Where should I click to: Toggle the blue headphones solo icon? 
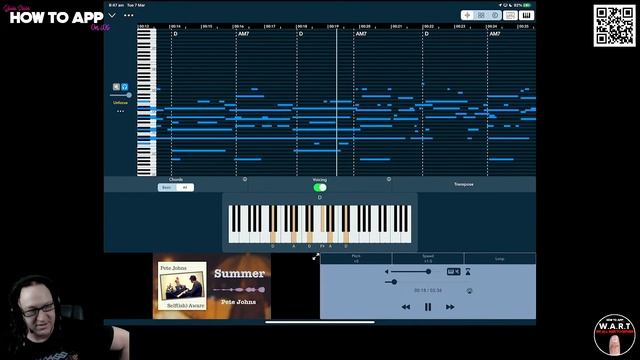point(125,87)
